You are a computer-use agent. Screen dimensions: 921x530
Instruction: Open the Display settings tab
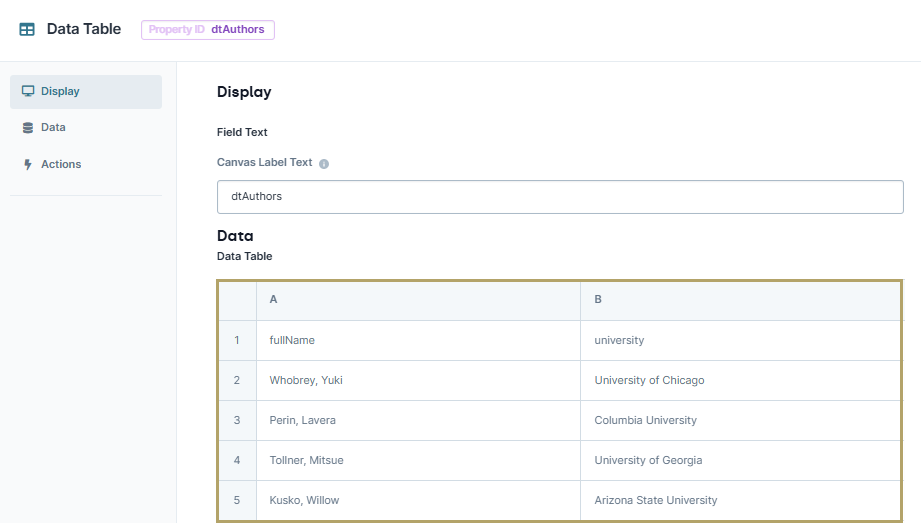86,92
